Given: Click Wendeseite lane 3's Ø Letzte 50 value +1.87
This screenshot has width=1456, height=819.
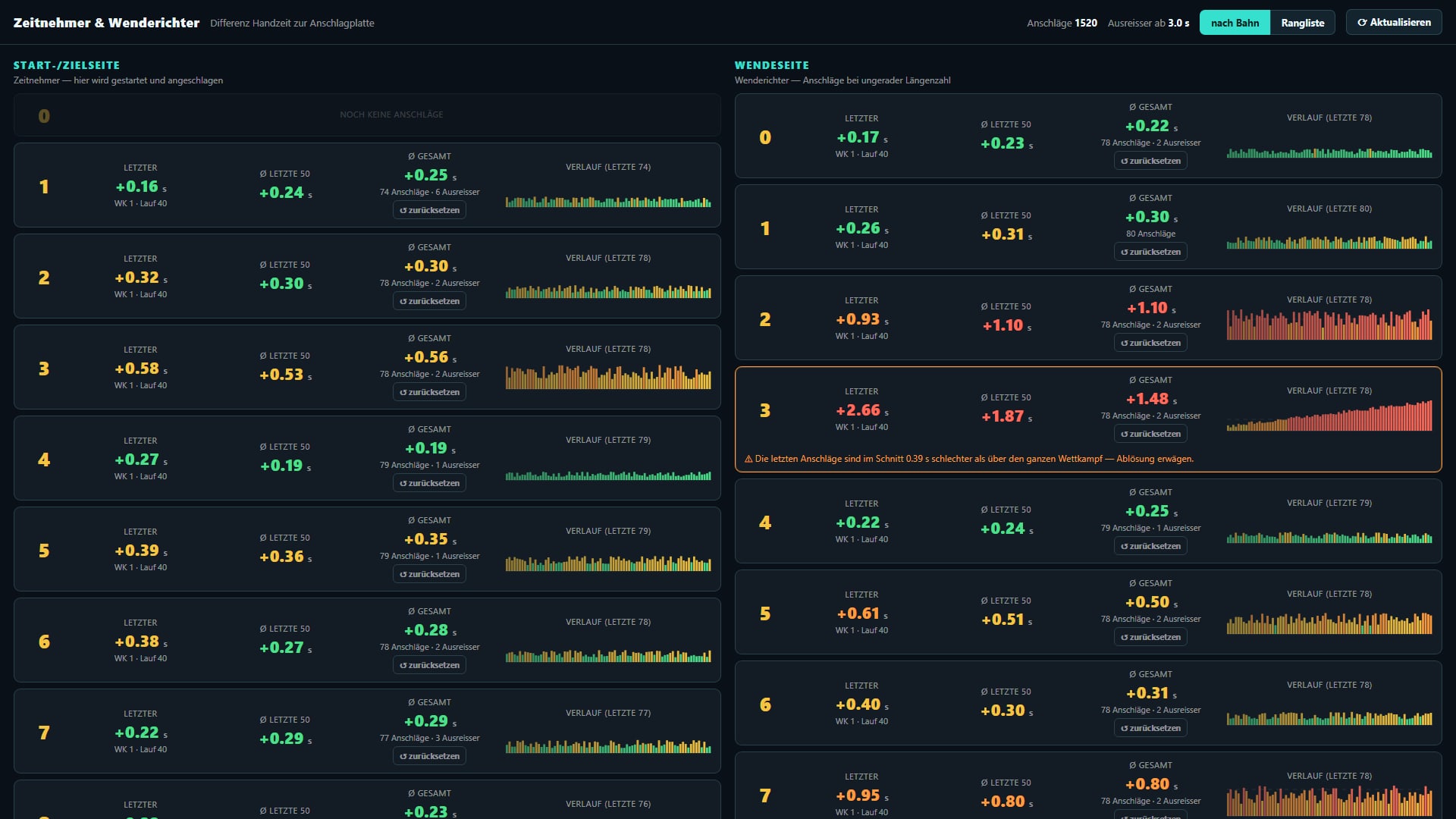Looking at the screenshot, I should click(1006, 416).
